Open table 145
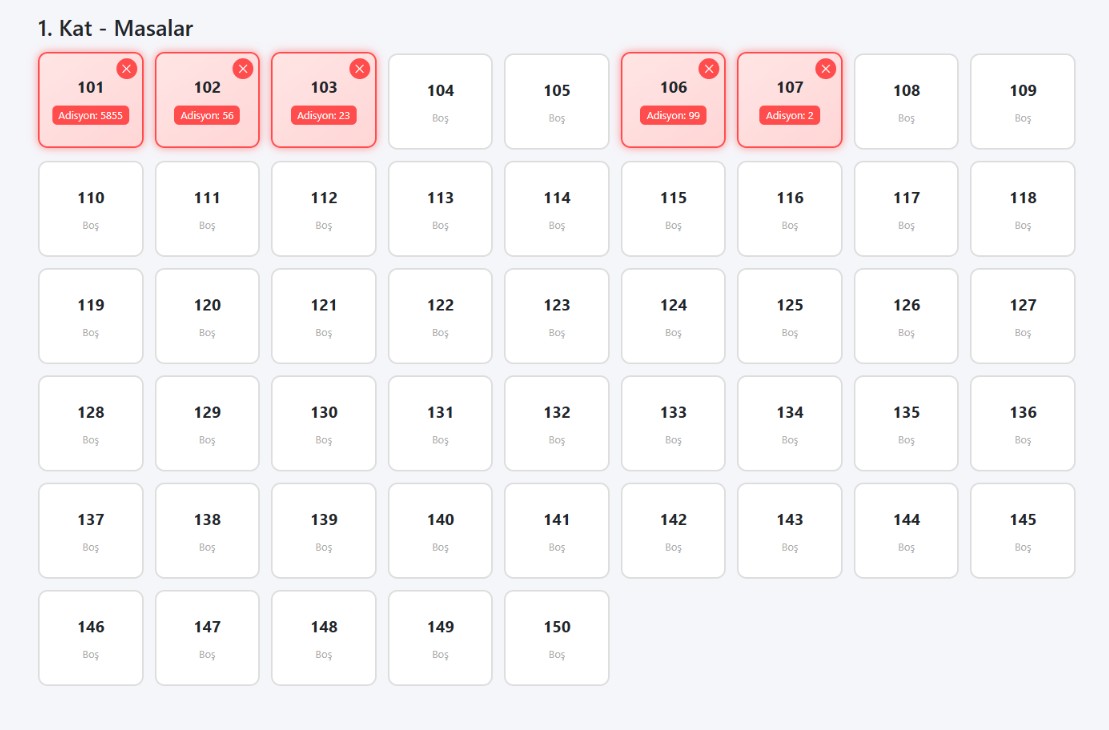The height and width of the screenshot is (730, 1109). tap(1022, 530)
